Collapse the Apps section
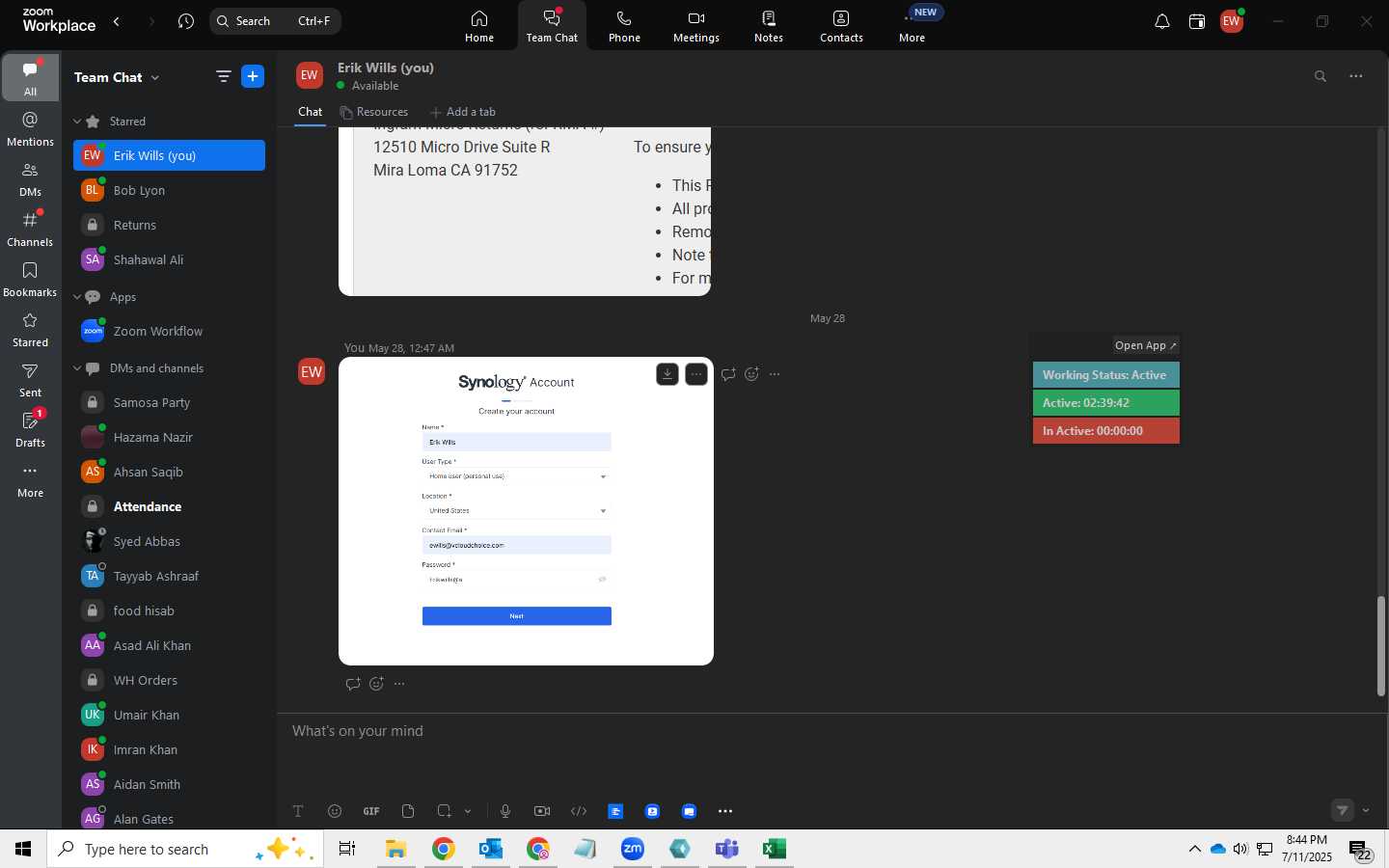Image resolution: width=1389 pixels, height=868 pixels. pyautogui.click(x=77, y=297)
